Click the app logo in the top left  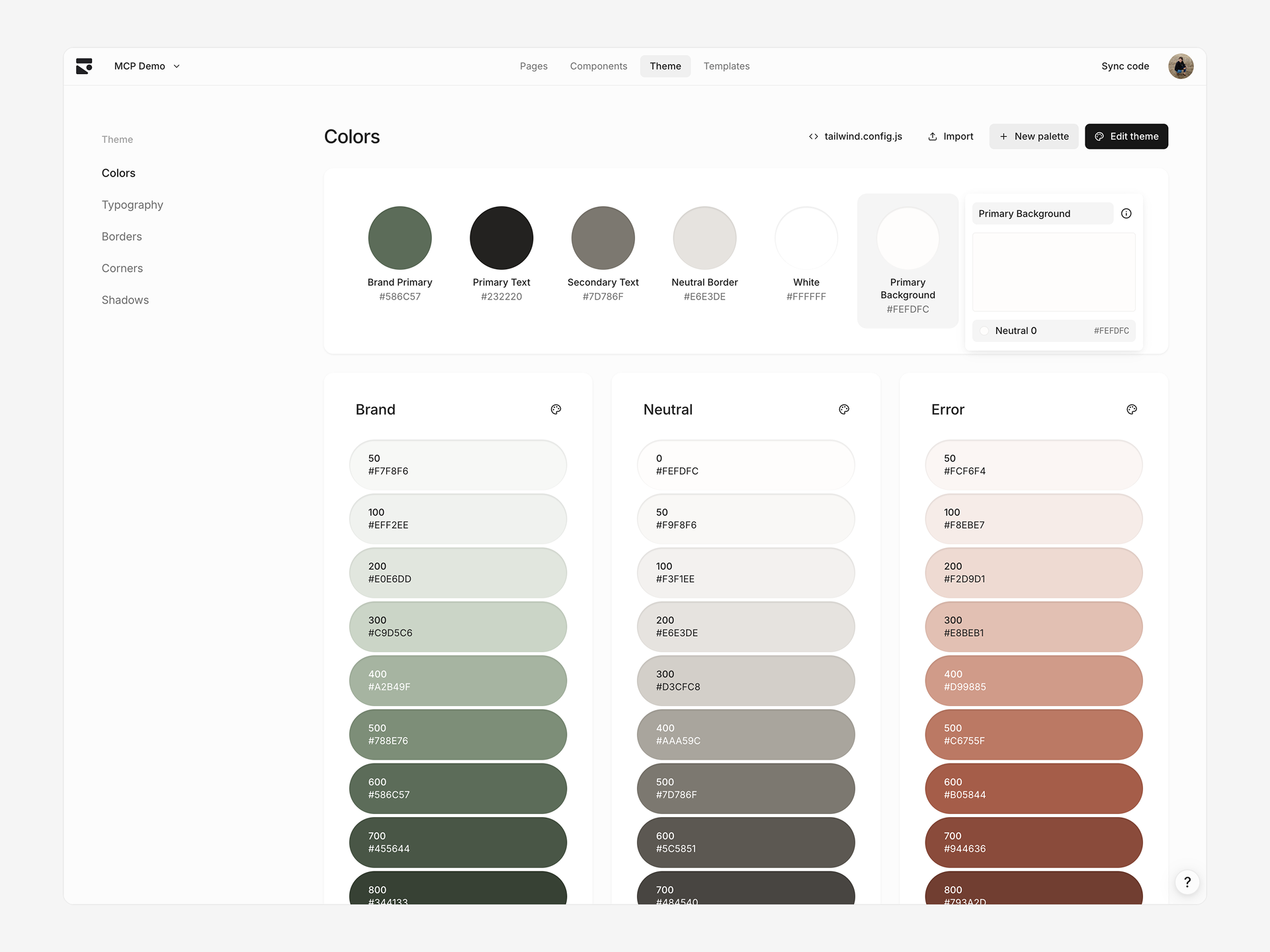click(85, 65)
